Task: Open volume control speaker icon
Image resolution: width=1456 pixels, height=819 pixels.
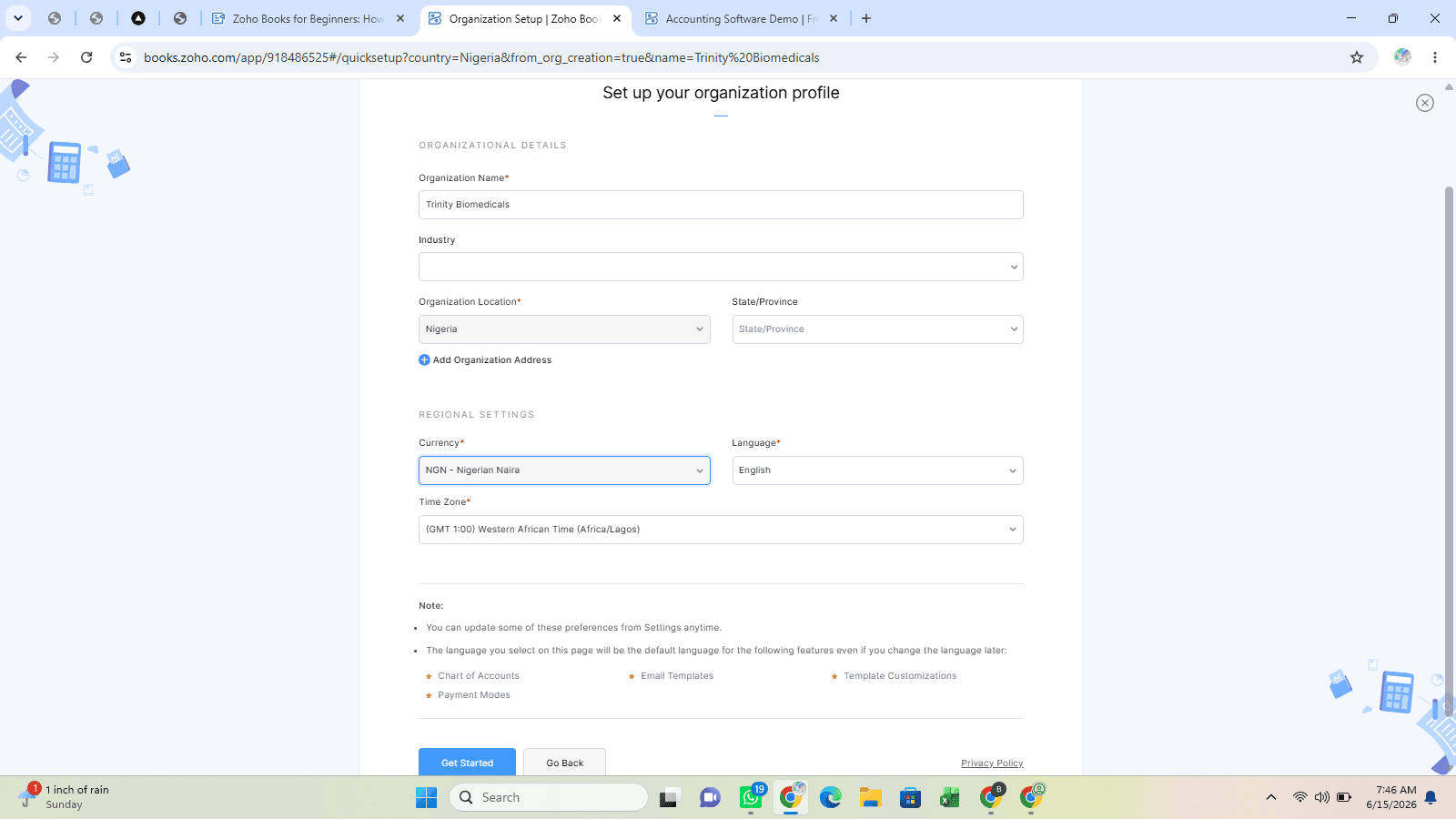Action: click(x=1321, y=797)
